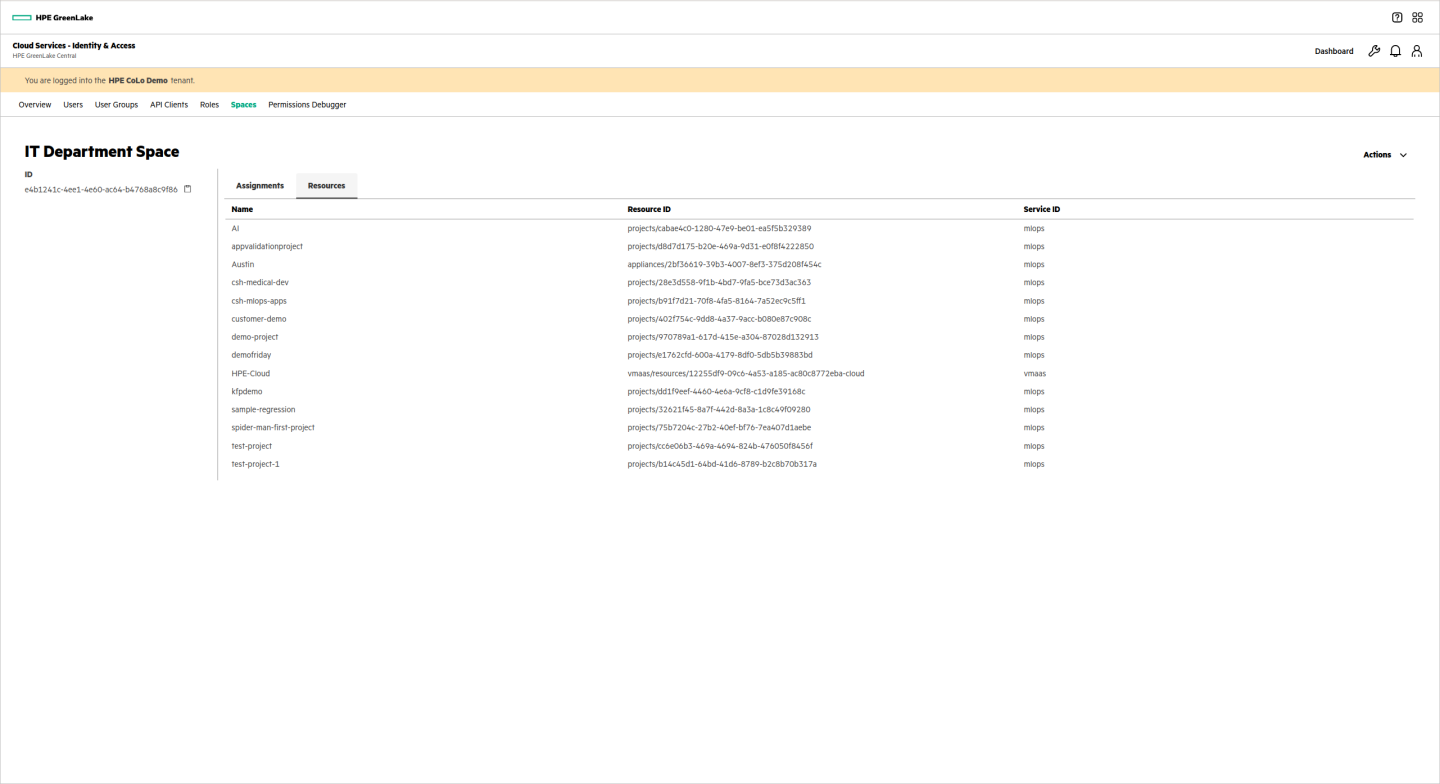Click the Cloud Services - Identity & Access title
Image resolution: width=1440 pixels, height=784 pixels.
tap(74, 46)
